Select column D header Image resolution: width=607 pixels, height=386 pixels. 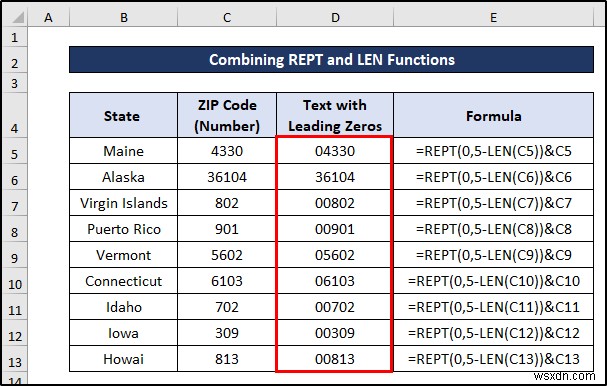click(x=335, y=17)
